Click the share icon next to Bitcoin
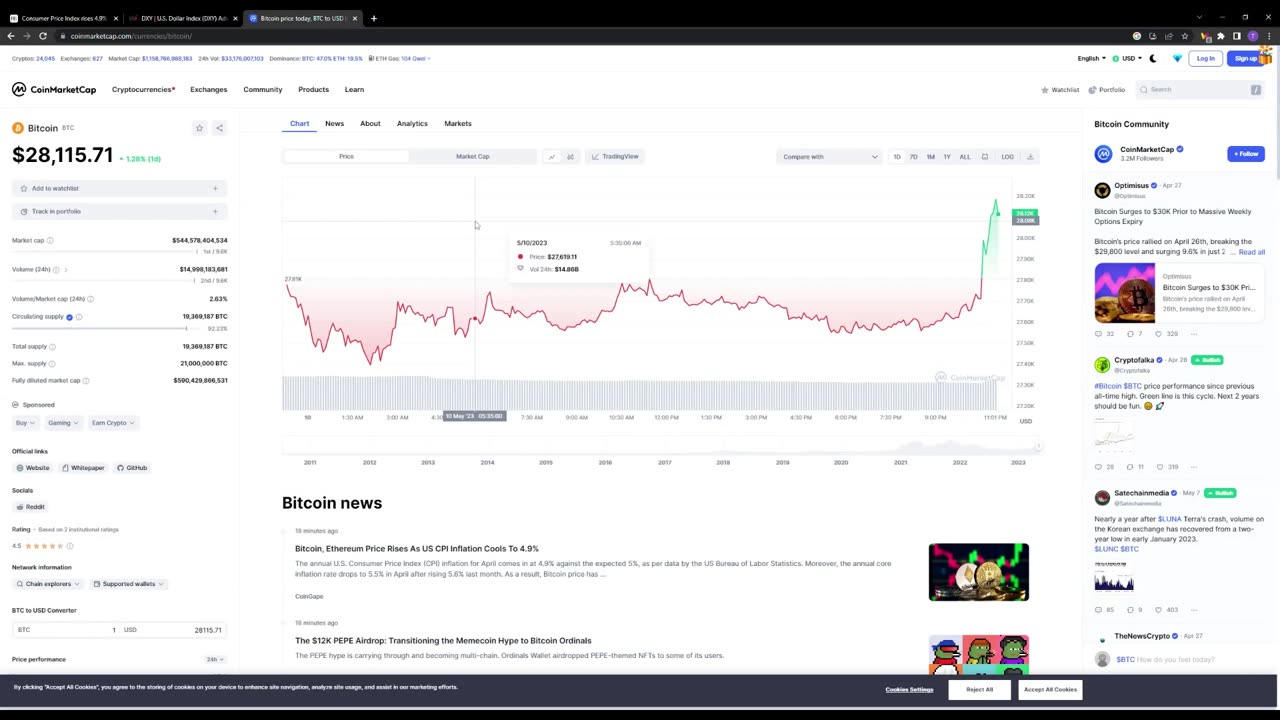Screen dimensions: 1280x720 click(x=219, y=128)
